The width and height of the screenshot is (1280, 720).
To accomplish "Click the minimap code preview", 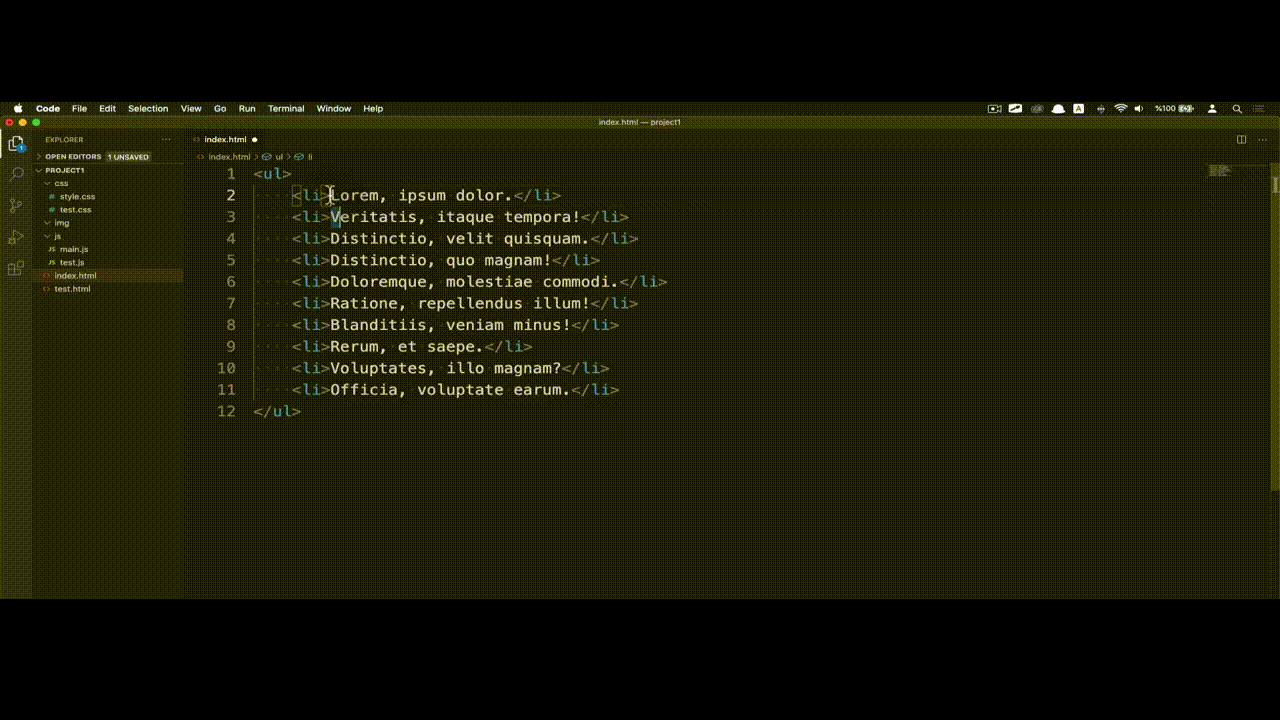I will coord(1219,171).
